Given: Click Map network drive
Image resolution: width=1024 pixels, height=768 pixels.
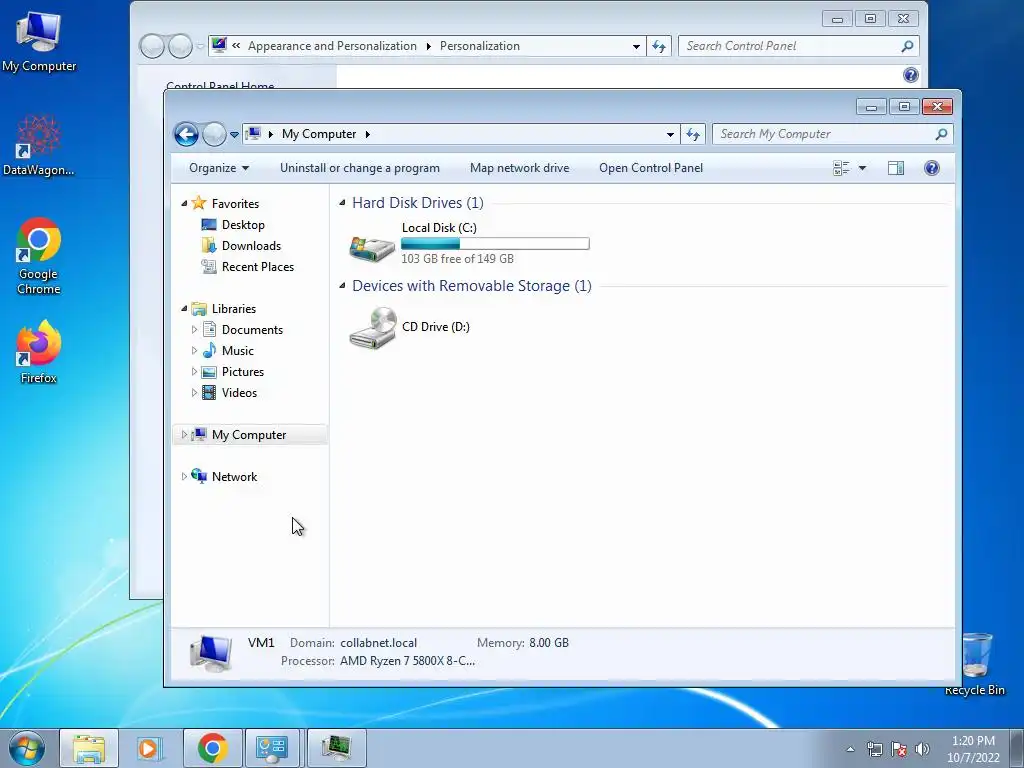Looking at the screenshot, I should click(520, 168).
